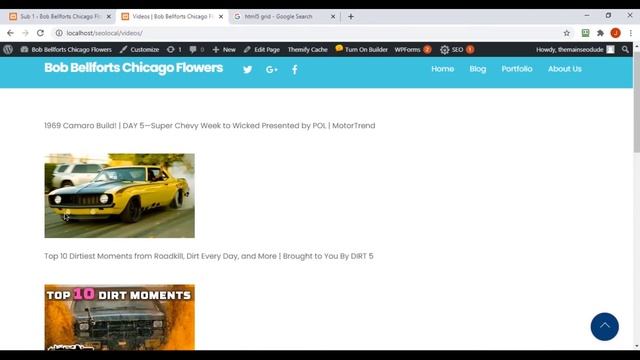Open the About Us nav link
The width and height of the screenshot is (640, 360).
(564, 69)
